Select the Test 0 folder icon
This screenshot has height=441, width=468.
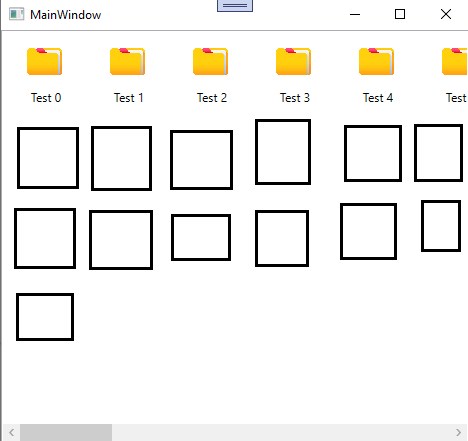pos(45,62)
